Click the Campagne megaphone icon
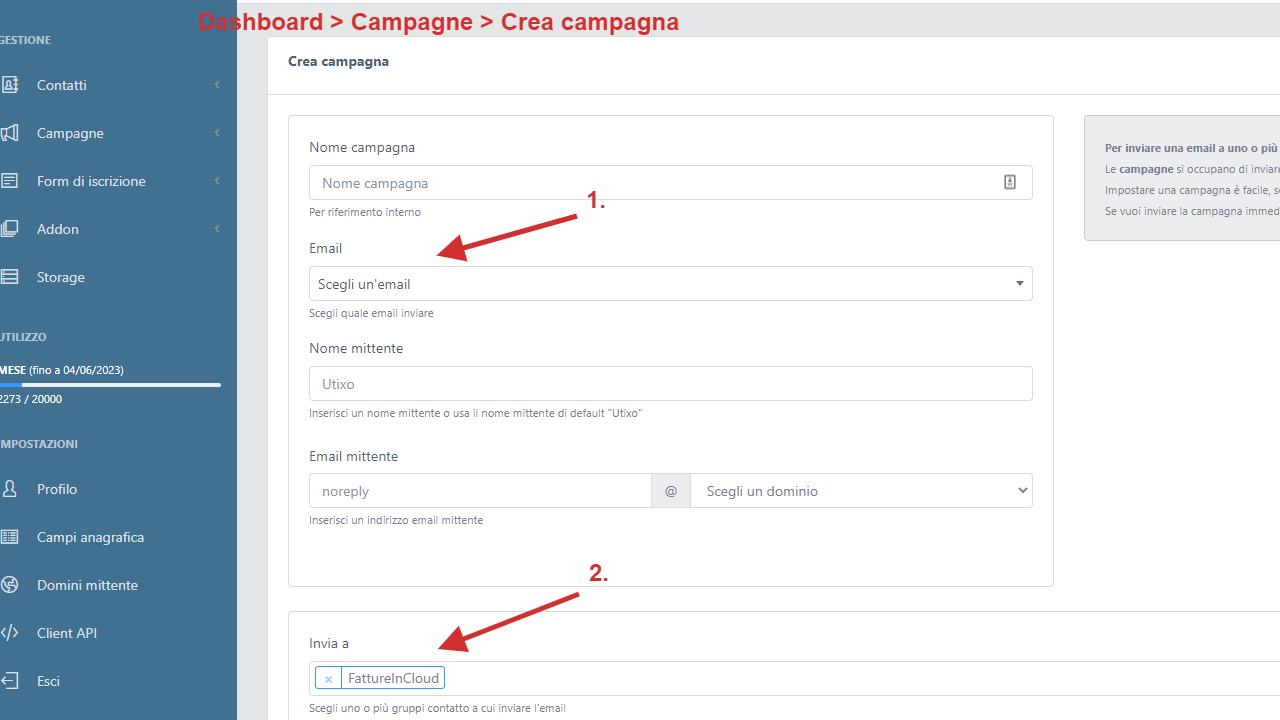The width and height of the screenshot is (1280, 720). click(9, 133)
